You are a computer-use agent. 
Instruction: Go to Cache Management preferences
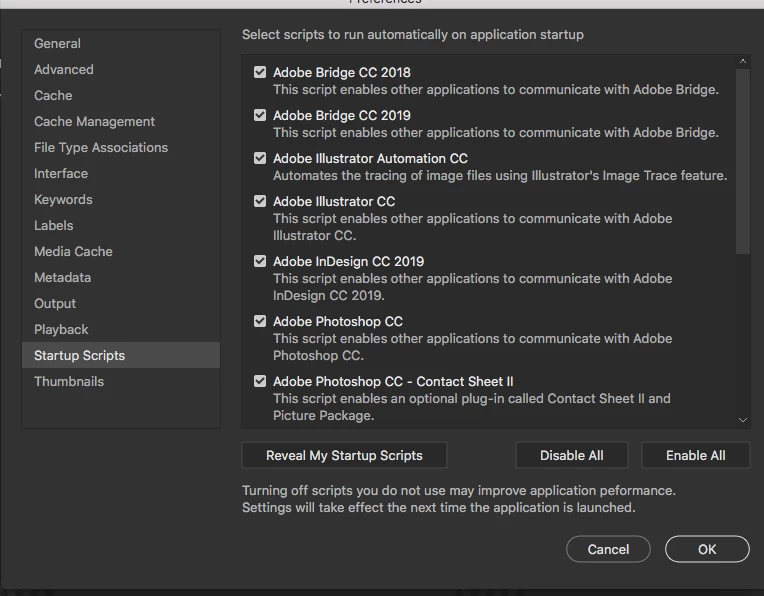tap(94, 121)
